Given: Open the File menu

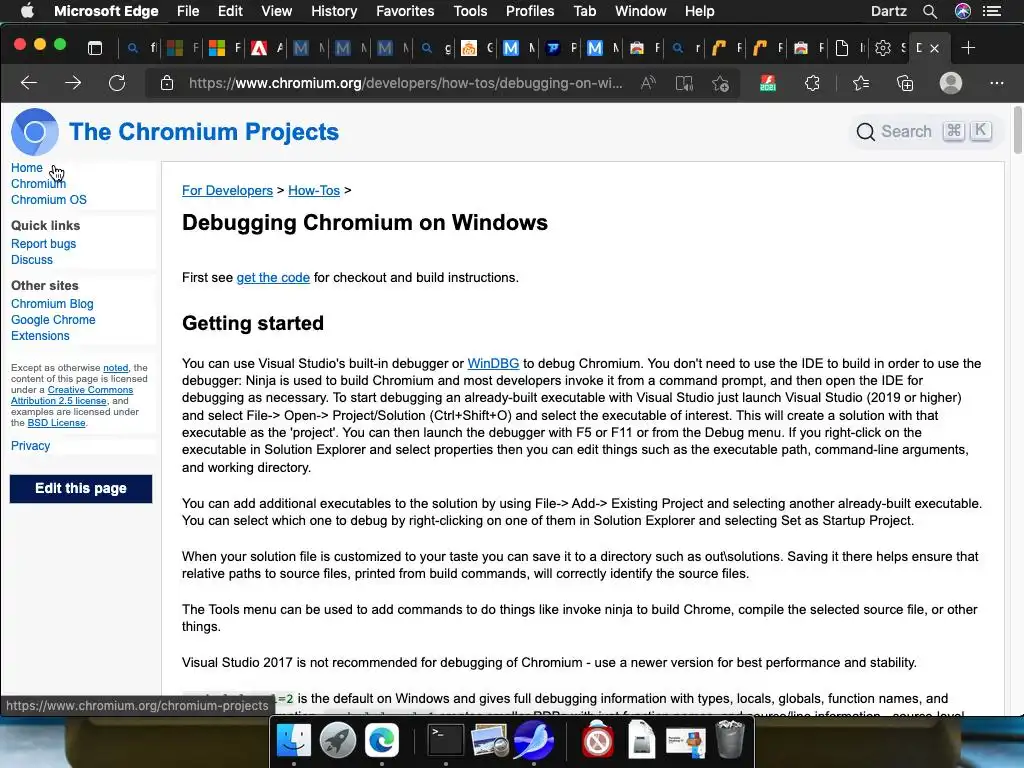Looking at the screenshot, I should tap(188, 11).
